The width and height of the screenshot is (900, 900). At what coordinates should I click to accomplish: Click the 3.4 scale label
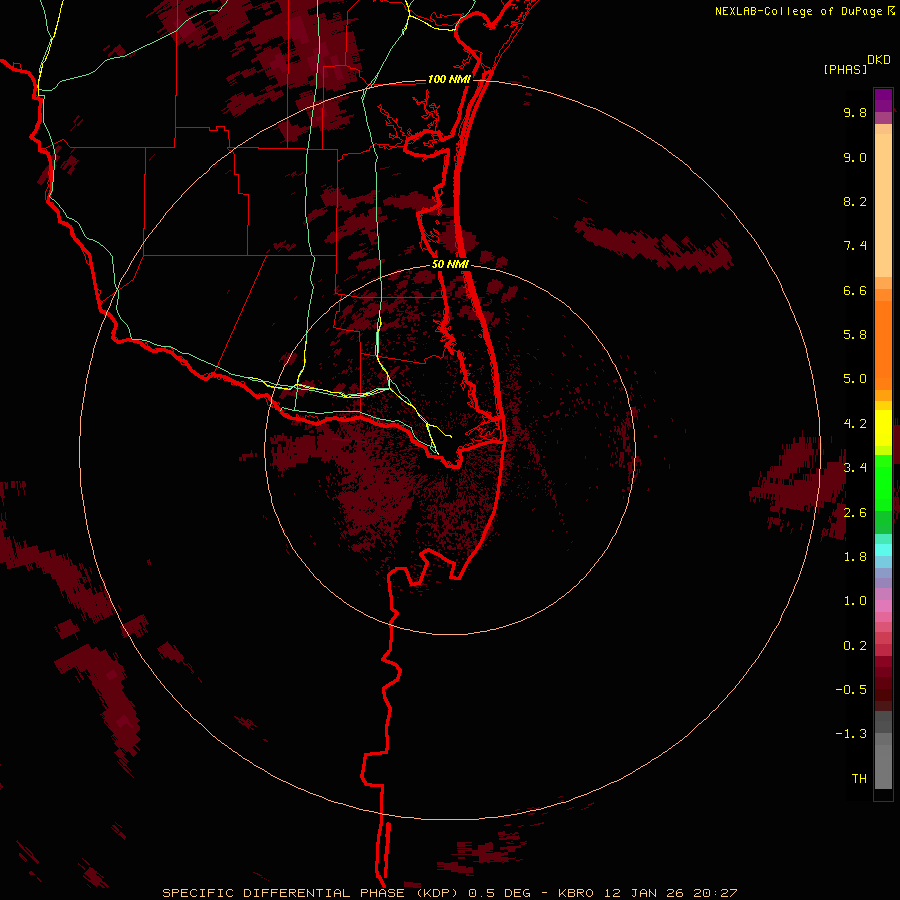[x=855, y=468]
